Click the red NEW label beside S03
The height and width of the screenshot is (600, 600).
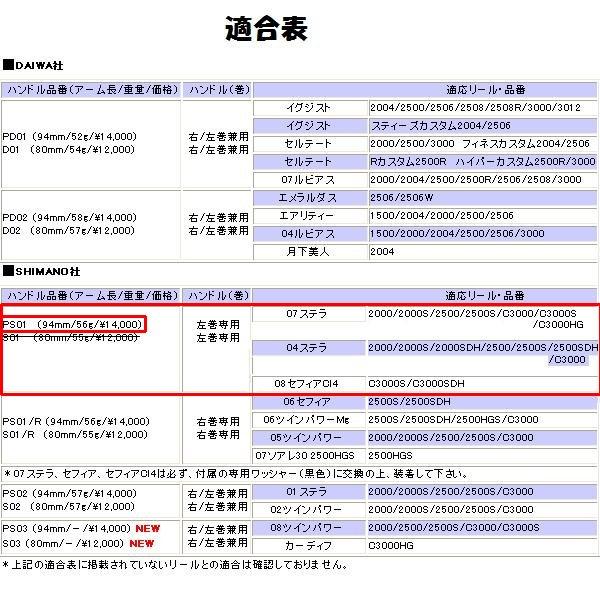(x=142, y=543)
